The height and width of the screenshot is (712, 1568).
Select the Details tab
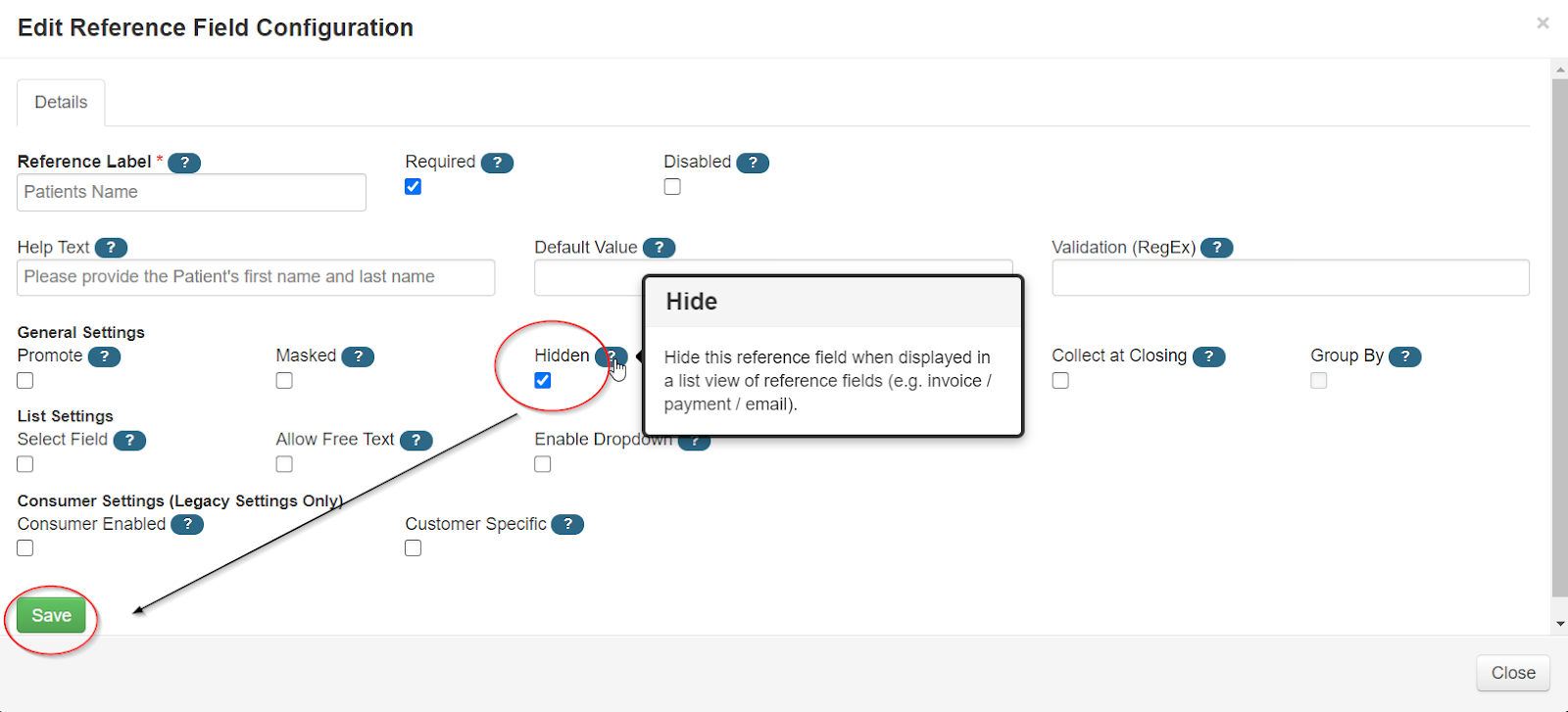point(61,103)
